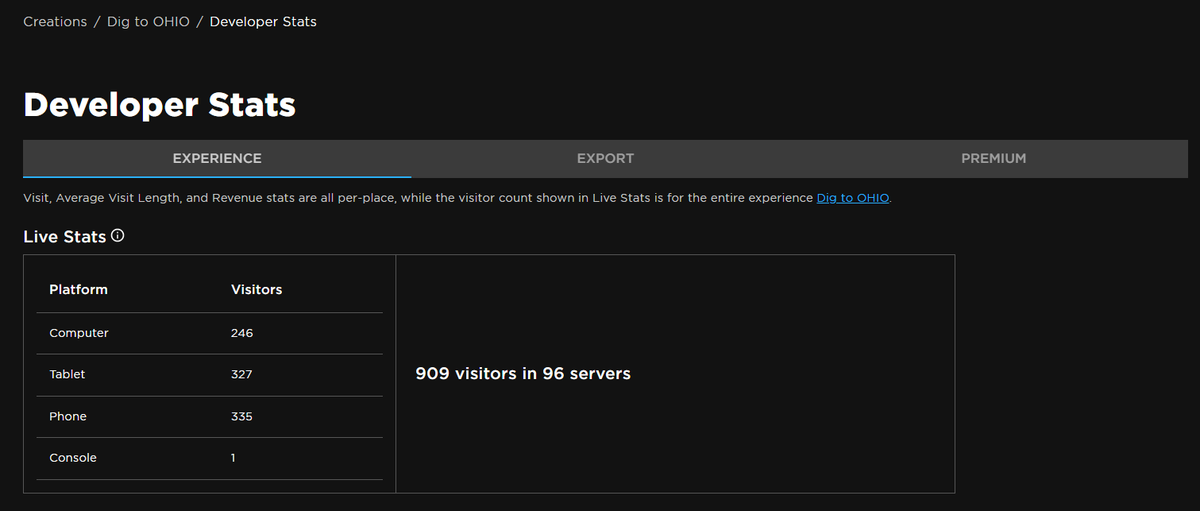1200x511 pixels.
Task: Click the Developer Stats page heading
Action: point(159,104)
